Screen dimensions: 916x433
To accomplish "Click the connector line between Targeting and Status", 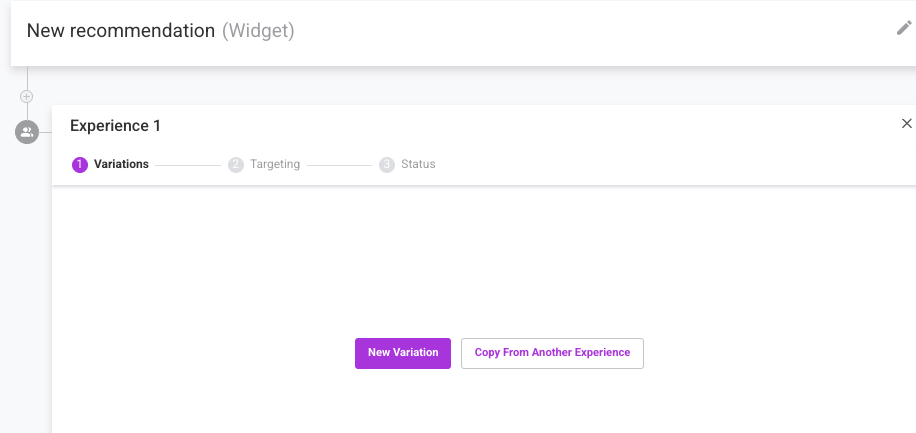I will click(339, 165).
